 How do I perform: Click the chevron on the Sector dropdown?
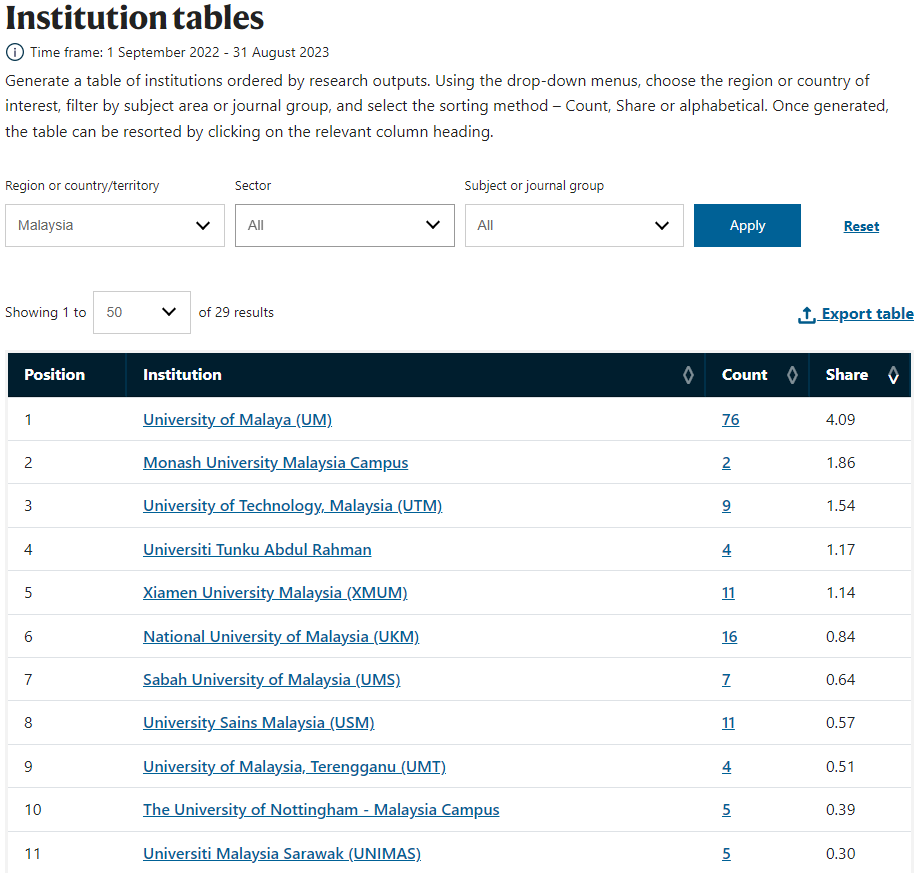(432, 225)
